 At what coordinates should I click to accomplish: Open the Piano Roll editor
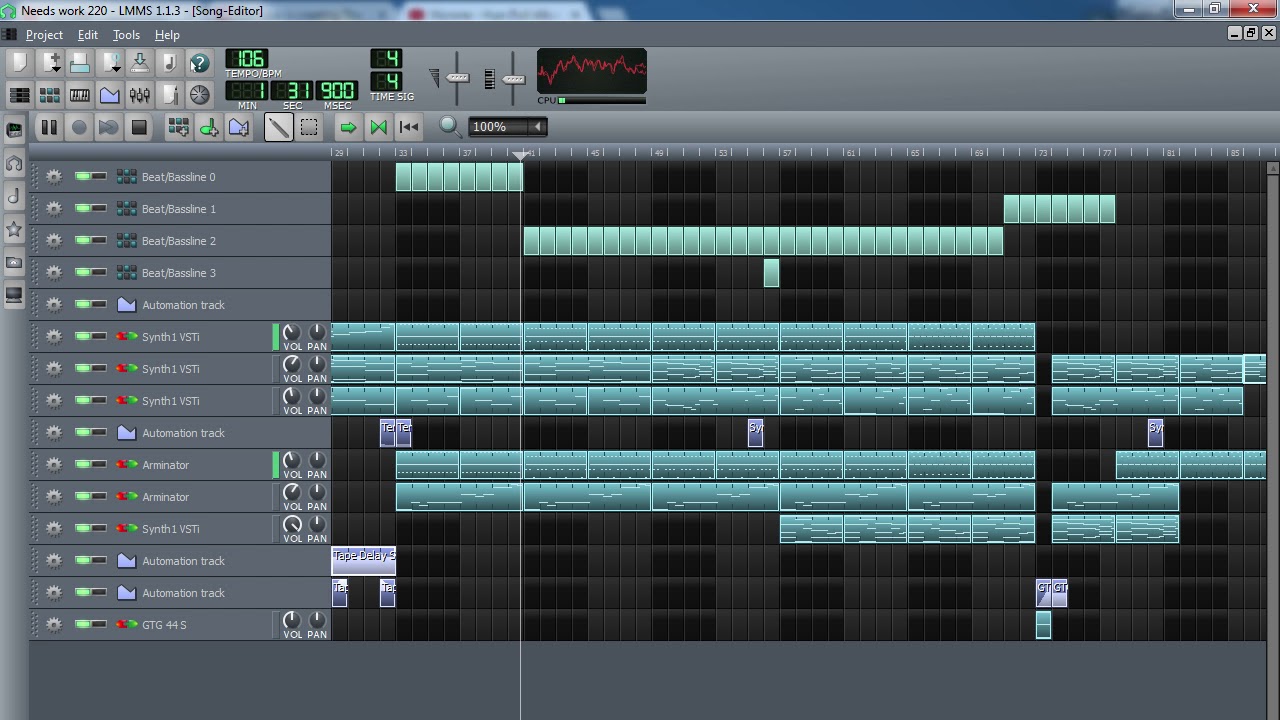pyautogui.click(x=79, y=95)
